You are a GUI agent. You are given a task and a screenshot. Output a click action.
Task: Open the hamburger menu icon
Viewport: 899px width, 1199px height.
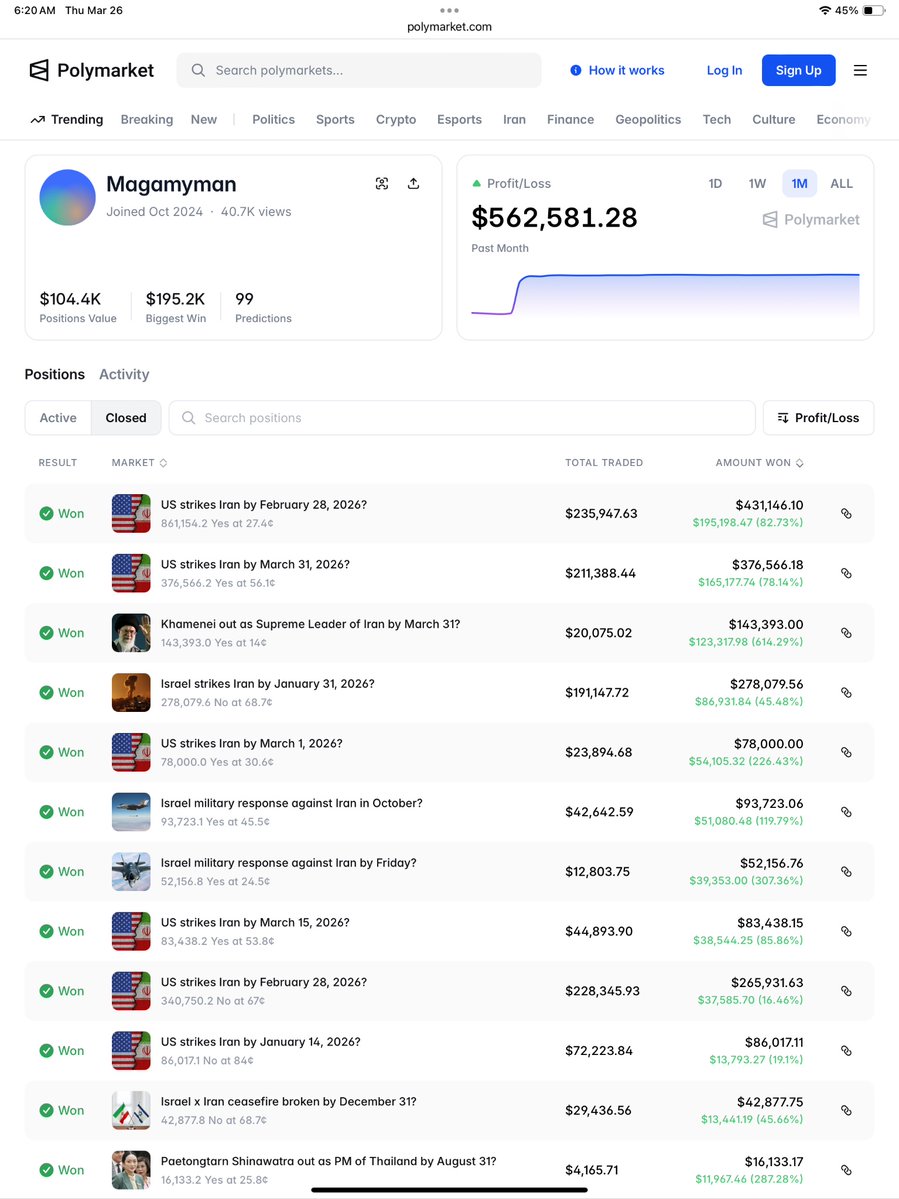pyautogui.click(x=860, y=70)
